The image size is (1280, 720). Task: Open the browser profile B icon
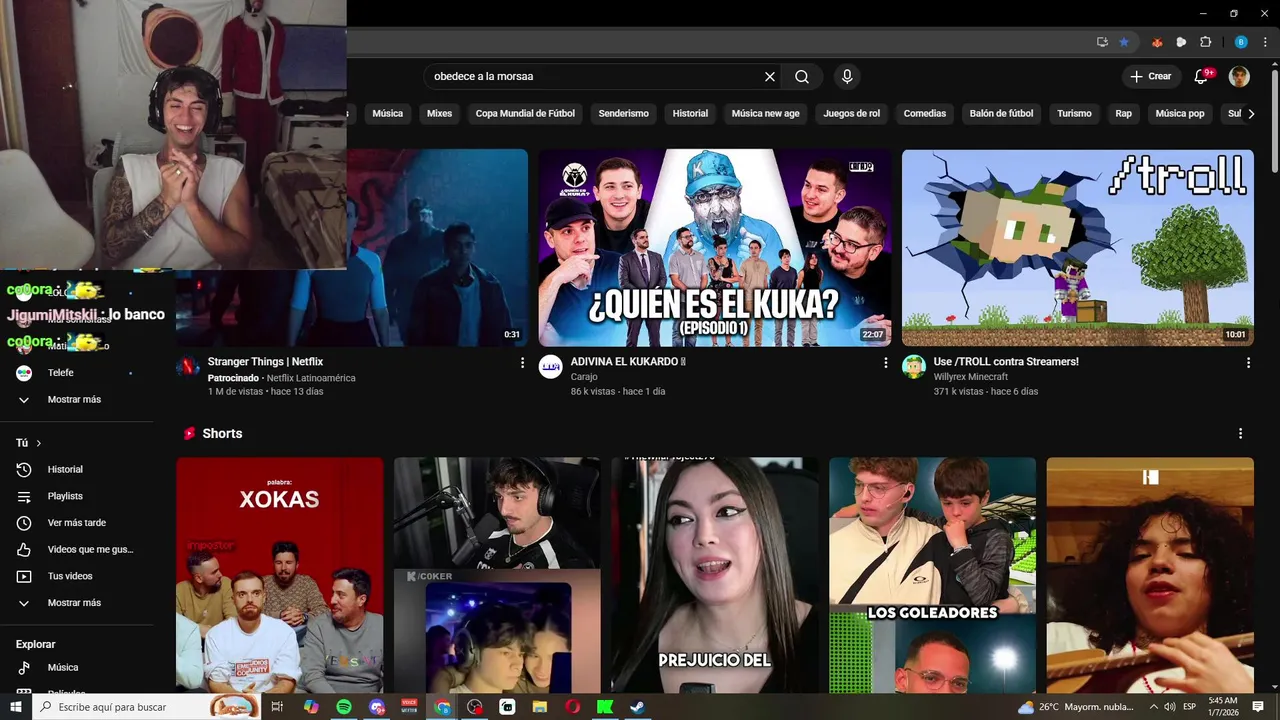tap(1241, 42)
